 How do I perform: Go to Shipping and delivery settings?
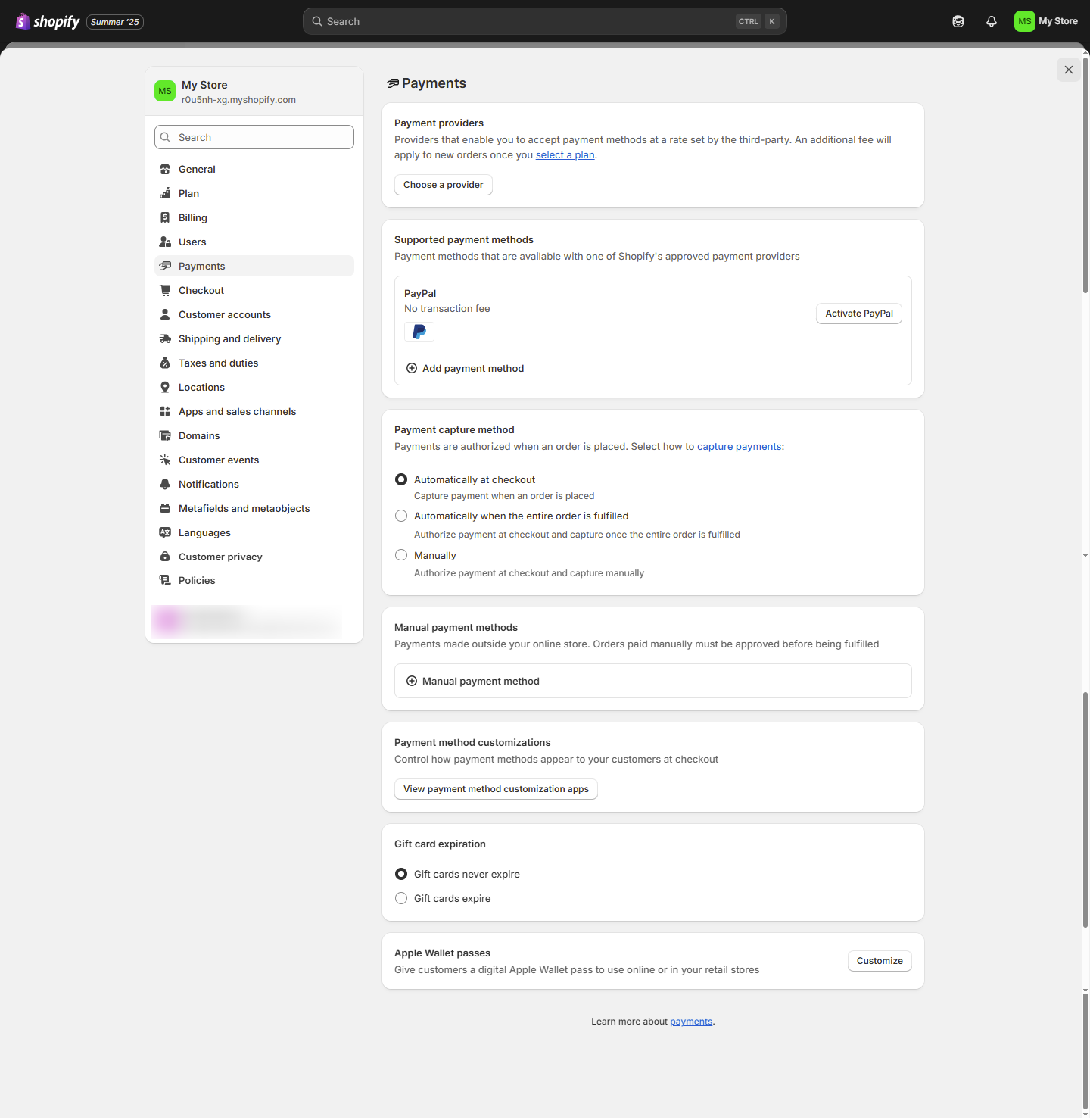click(x=254, y=338)
